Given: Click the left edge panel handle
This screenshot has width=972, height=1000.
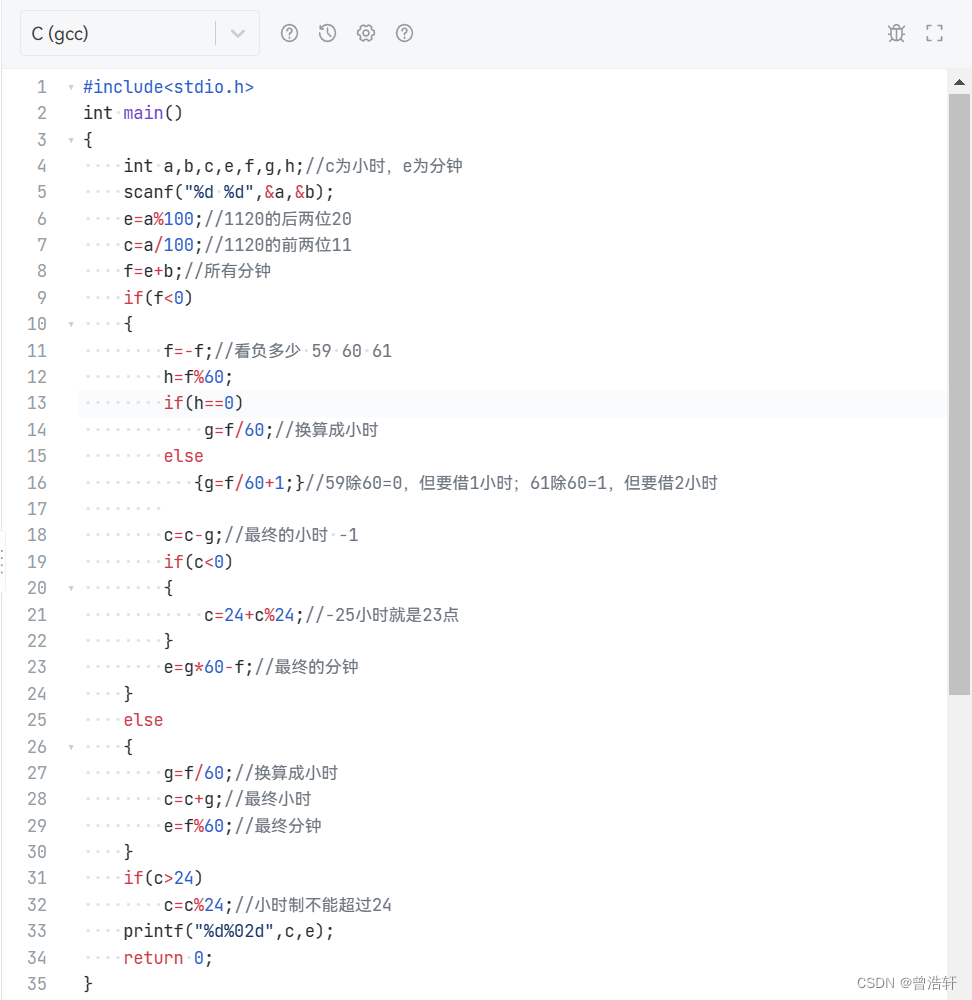Looking at the screenshot, I should click(5, 560).
